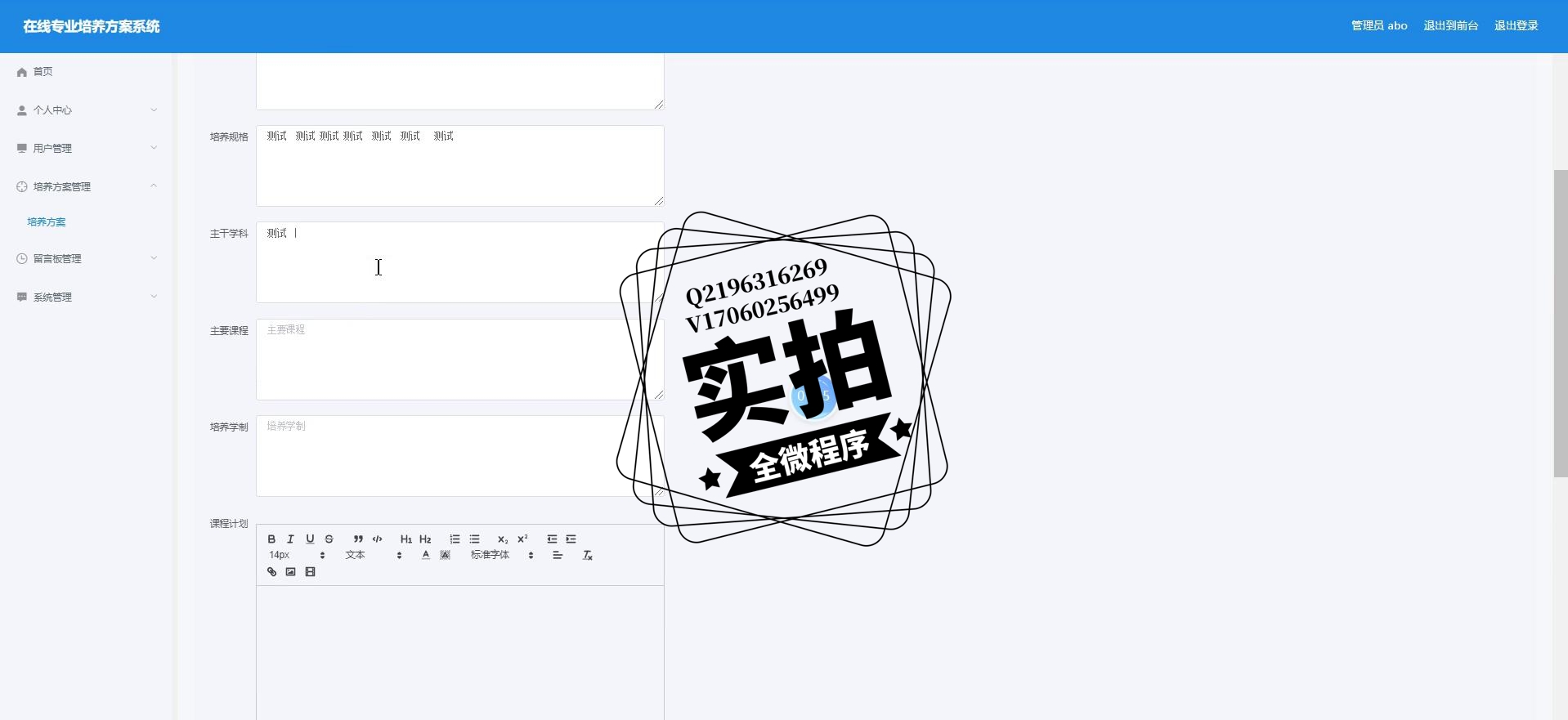Click 退出到前台 in the header
This screenshot has height=720, width=1568.
1451,26
